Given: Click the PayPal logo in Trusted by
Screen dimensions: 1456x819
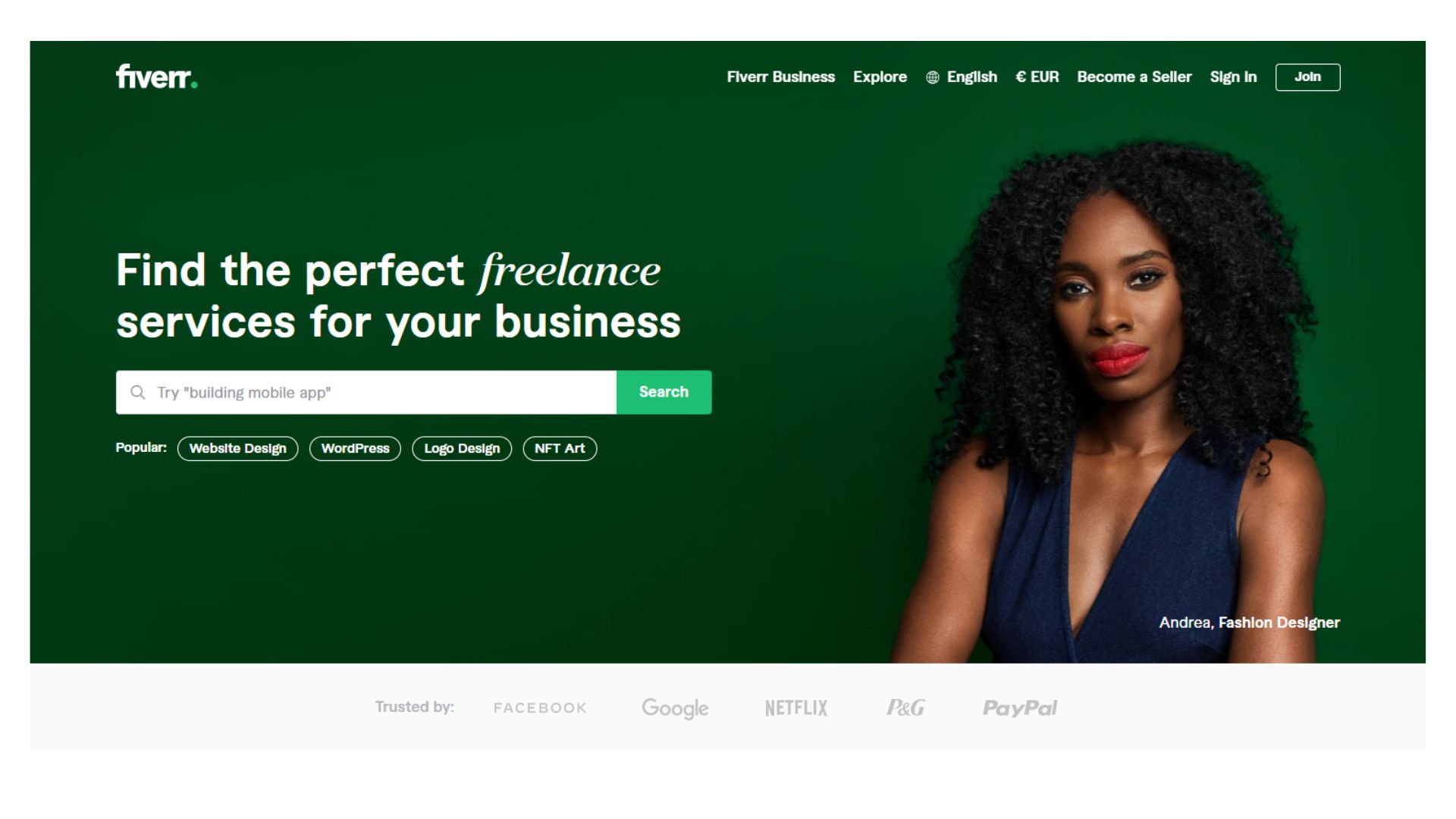Looking at the screenshot, I should coord(1020,708).
